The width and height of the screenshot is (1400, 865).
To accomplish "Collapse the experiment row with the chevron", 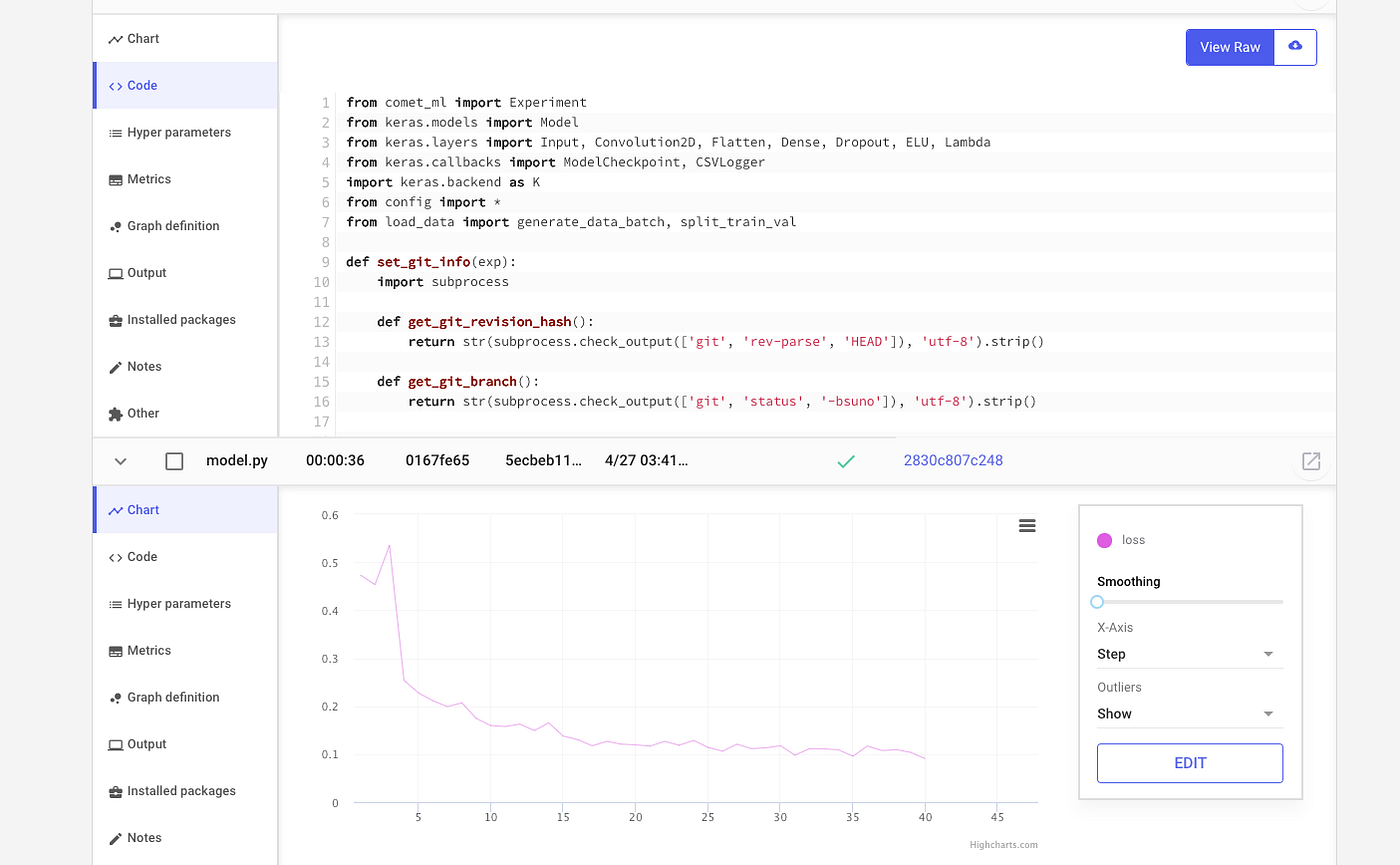I will pos(120,461).
